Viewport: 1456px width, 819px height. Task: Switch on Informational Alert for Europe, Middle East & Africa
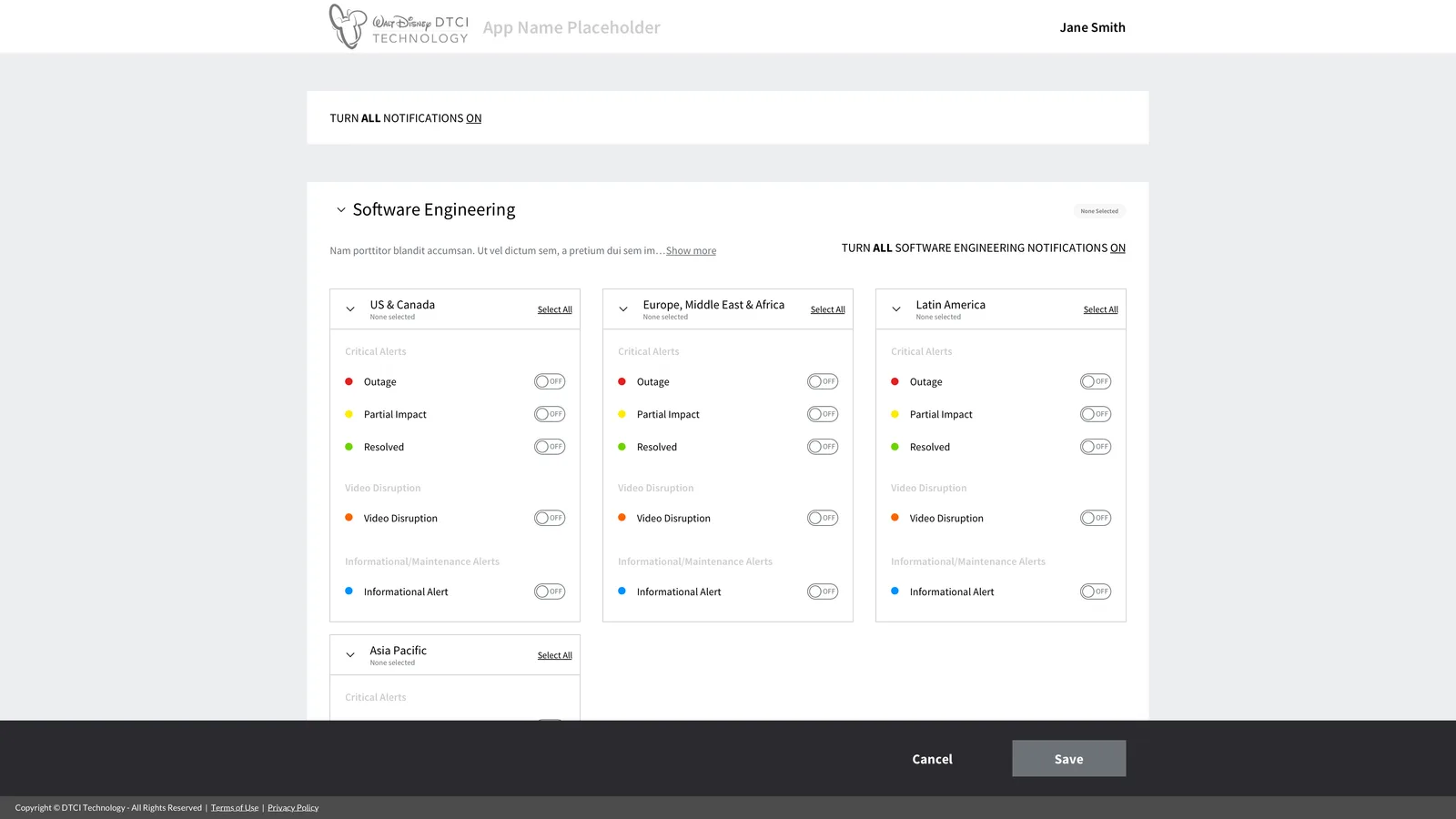click(x=823, y=591)
